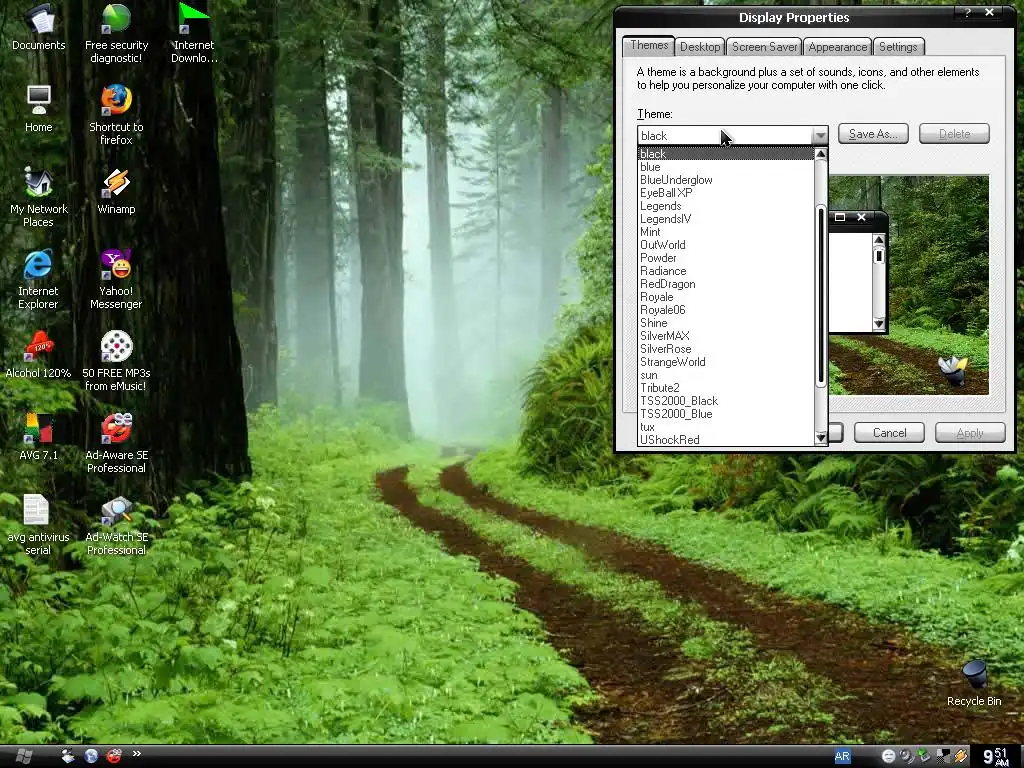Open the Home desktop icon

(x=39, y=109)
